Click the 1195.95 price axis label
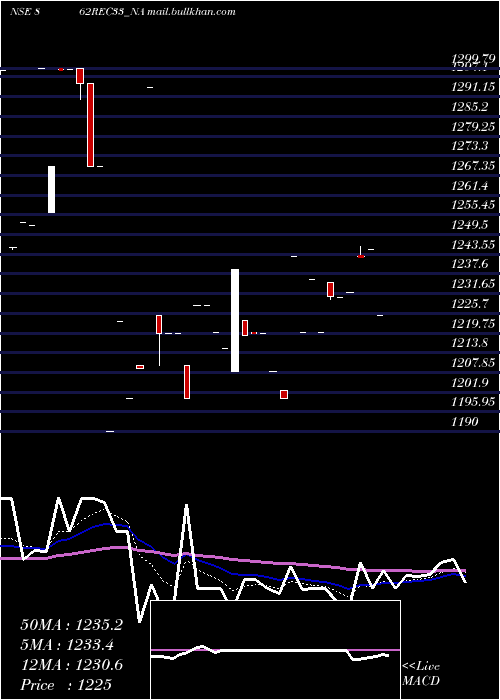The width and height of the screenshot is (500, 700). click(x=473, y=402)
